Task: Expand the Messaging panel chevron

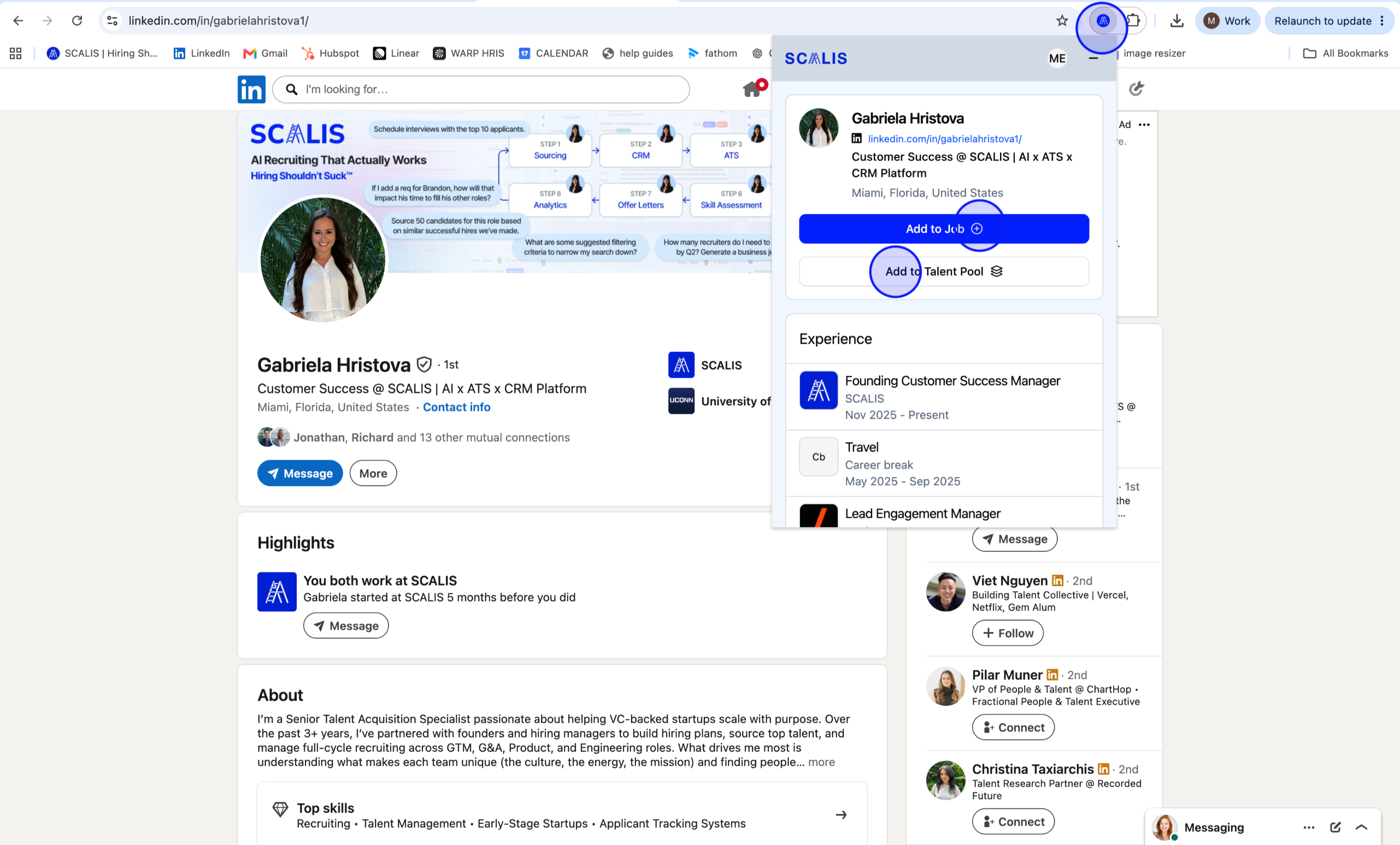Action: click(1361, 828)
